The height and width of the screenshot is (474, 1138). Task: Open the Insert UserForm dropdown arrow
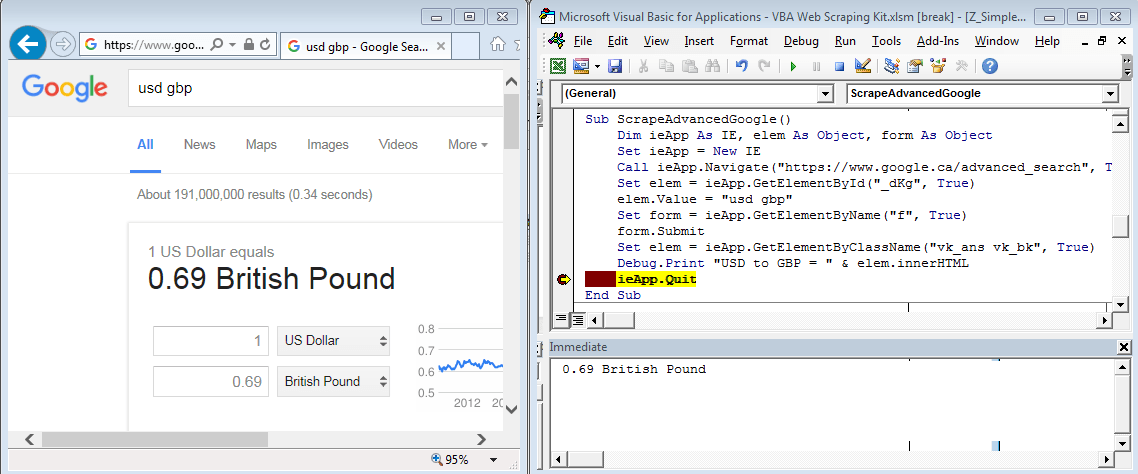tap(597, 66)
